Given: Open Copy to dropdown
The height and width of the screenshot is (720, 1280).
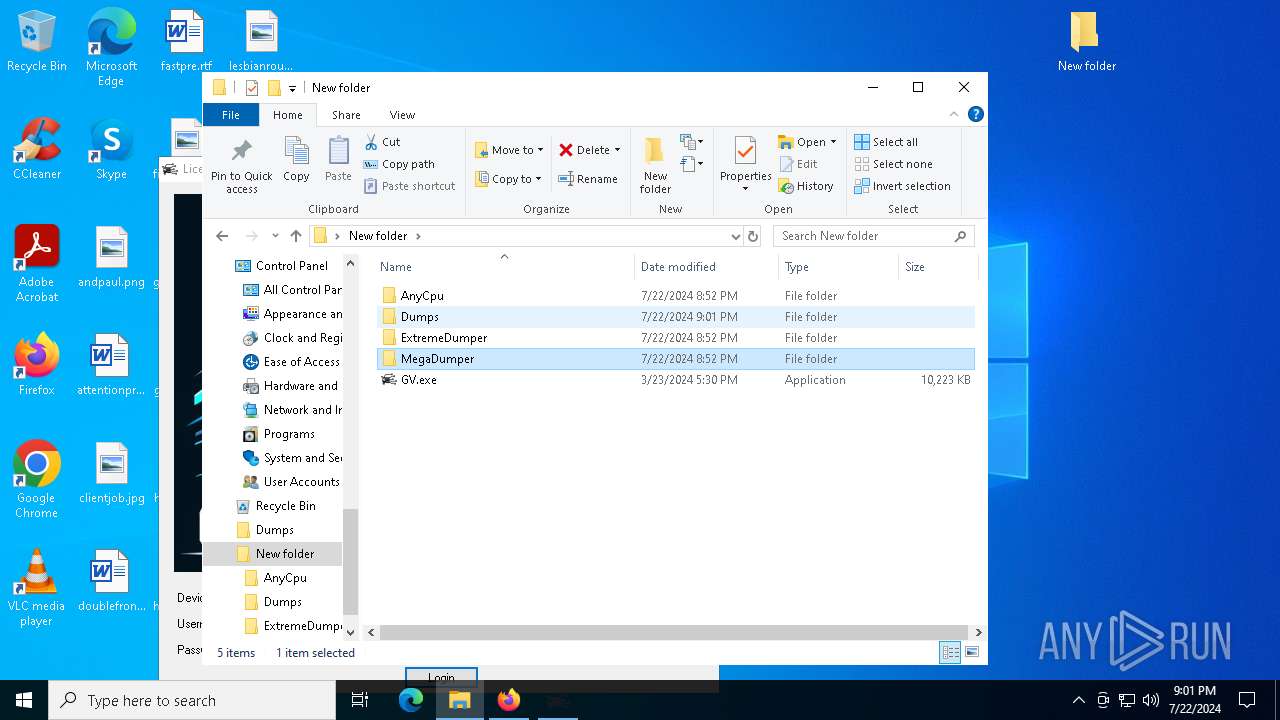Looking at the screenshot, I should (508, 179).
